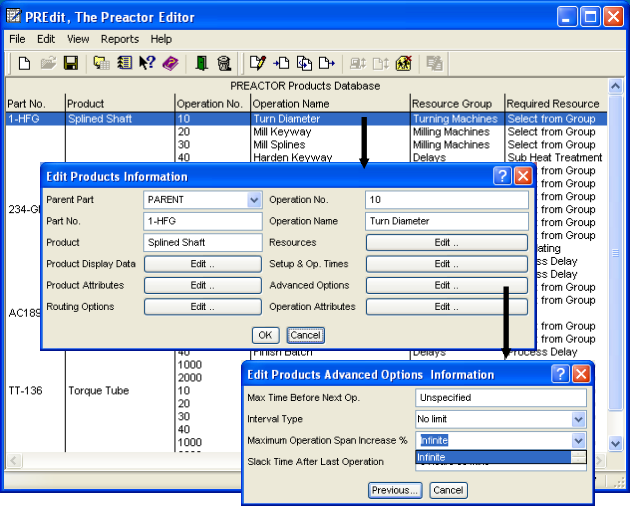This screenshot has width=630, height=507.
Task: Click Cancel in Advanced Options dialog
Action: pos(448,490)
